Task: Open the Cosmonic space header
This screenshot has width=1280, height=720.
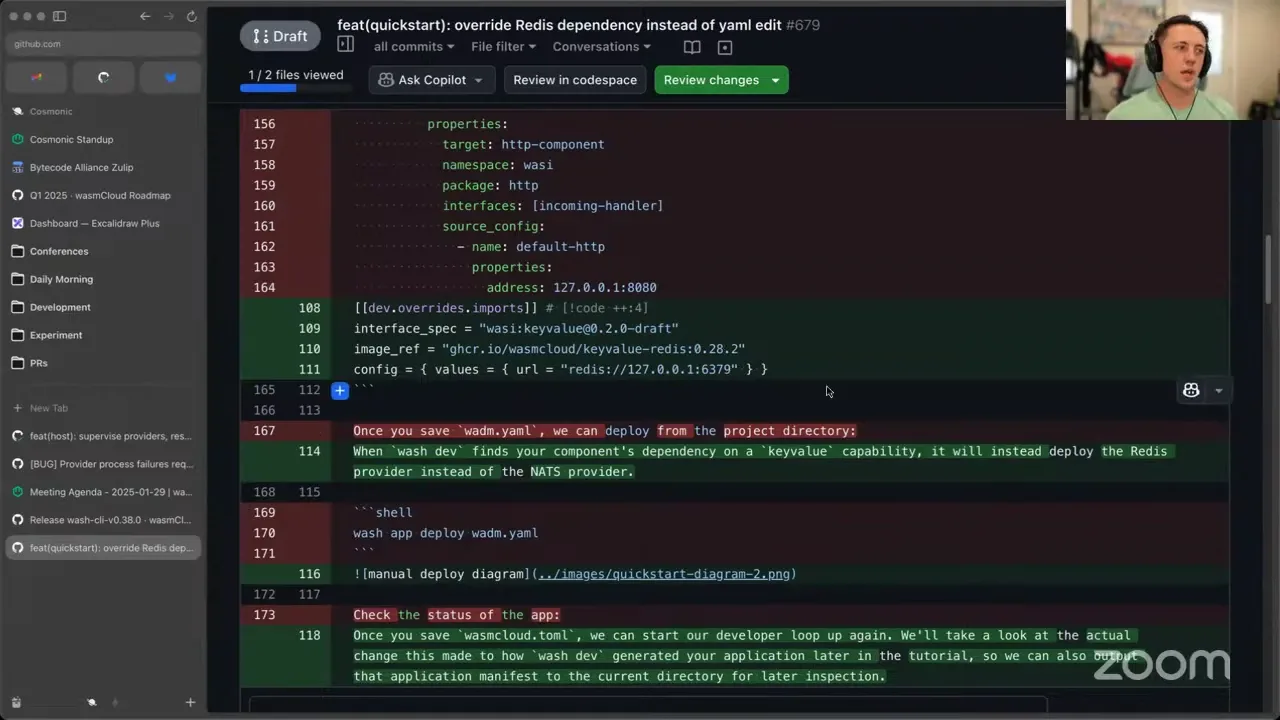Action: [x=51, y=111]
